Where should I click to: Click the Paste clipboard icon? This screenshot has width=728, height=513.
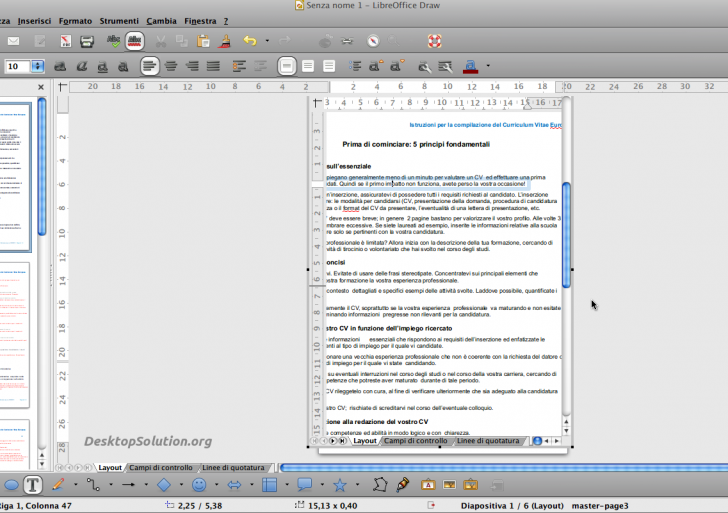[204, 41]
